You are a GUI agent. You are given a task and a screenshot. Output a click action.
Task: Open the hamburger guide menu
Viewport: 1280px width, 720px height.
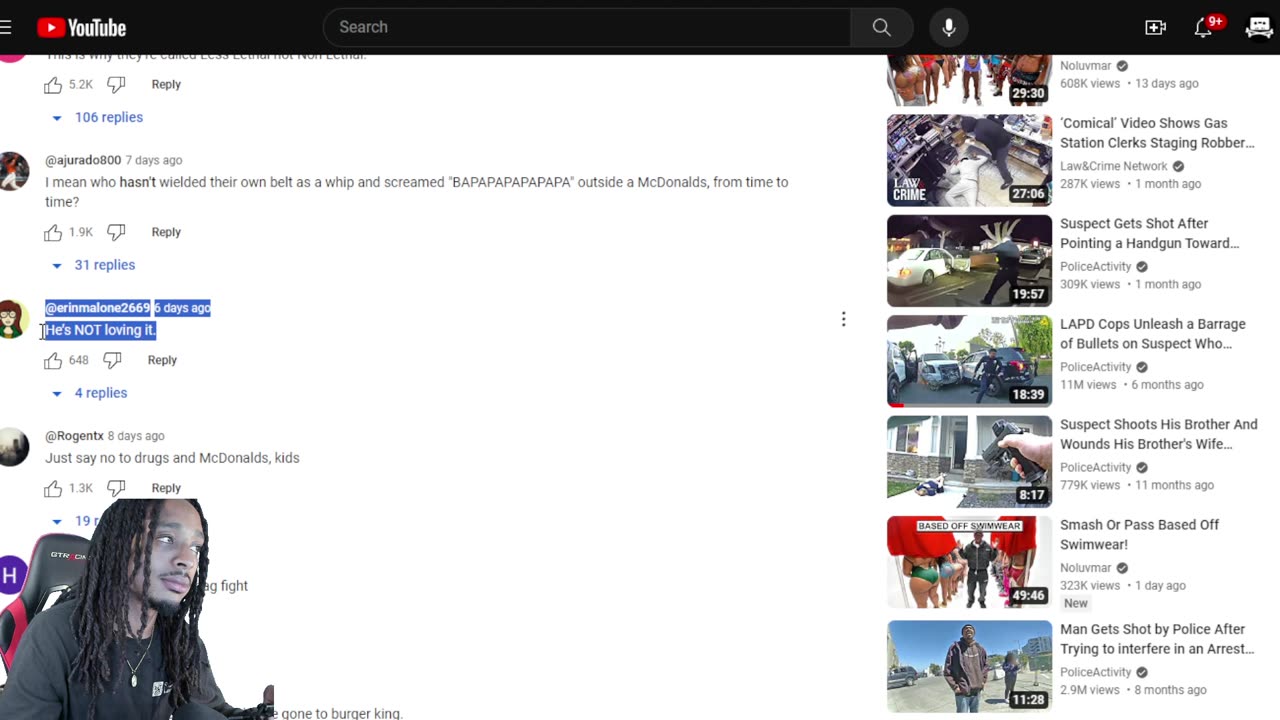pos(6,27)
